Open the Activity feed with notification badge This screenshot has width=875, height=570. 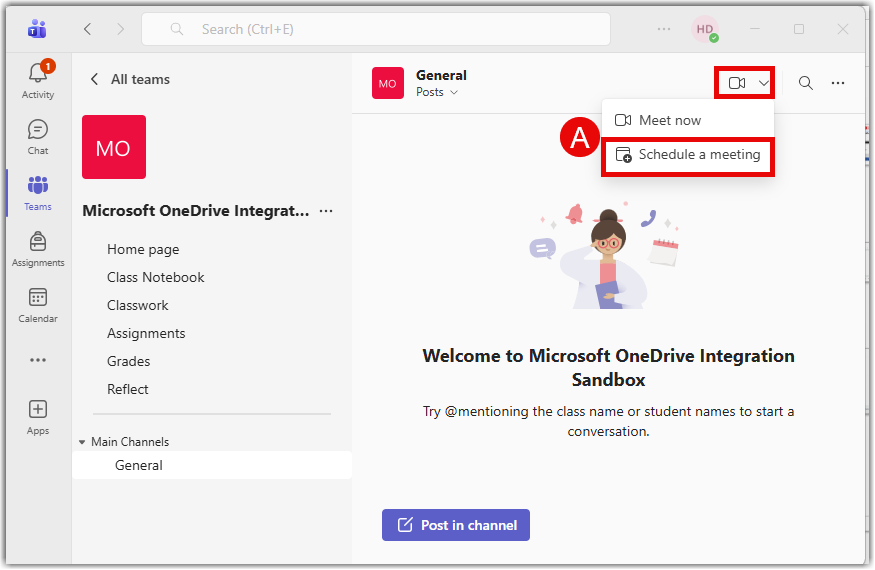coord(38,80)
